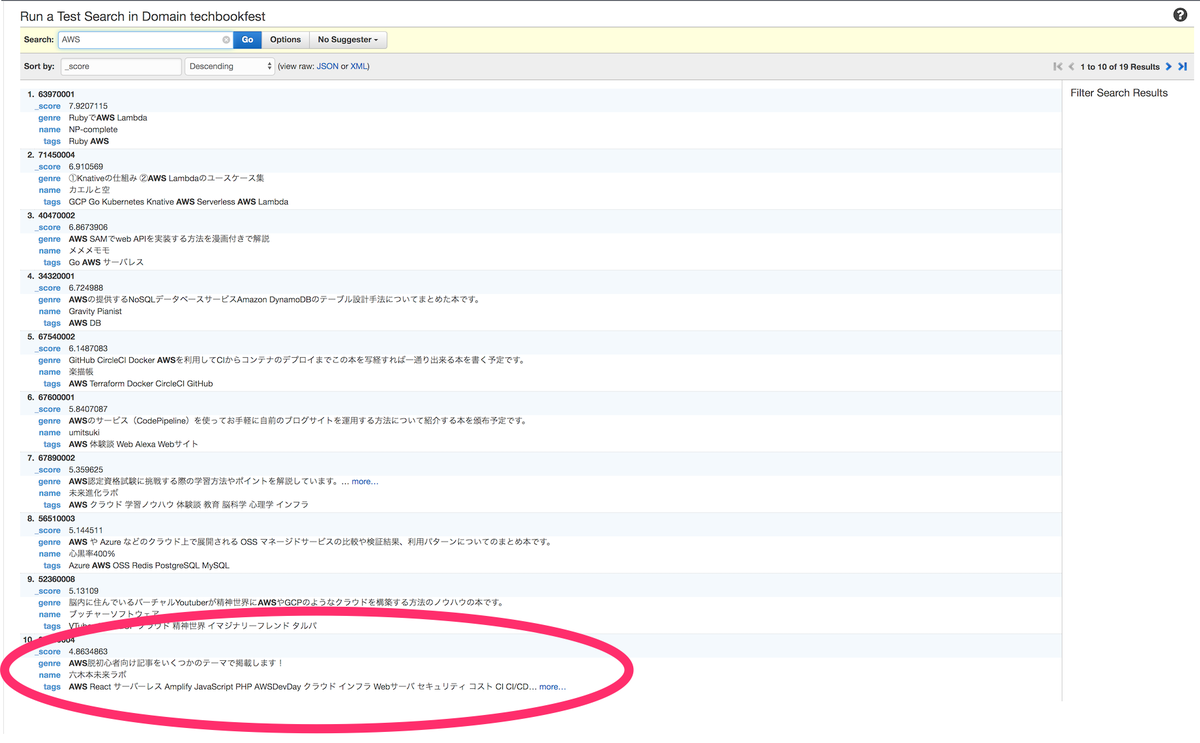The image size is (1200, 743).
Task: Click tags GCP Go Kubernetes Knative line
Action: 178,202
